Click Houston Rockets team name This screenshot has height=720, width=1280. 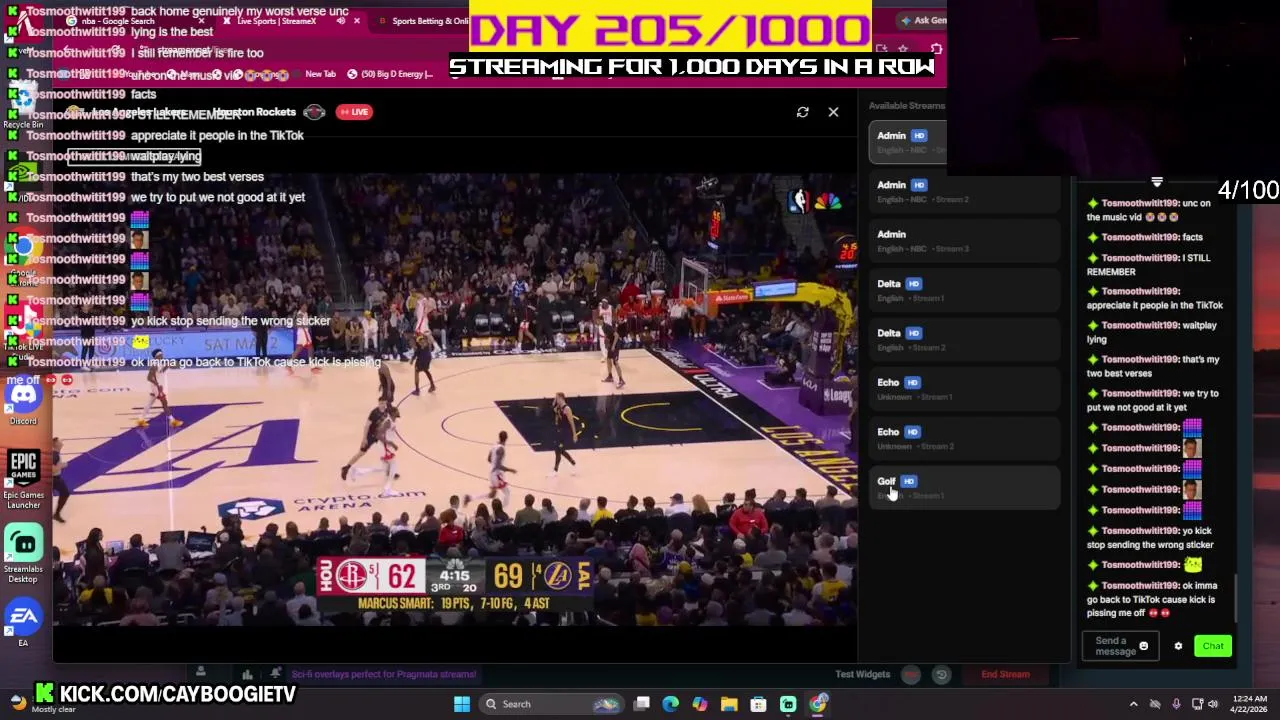(254, 112)
